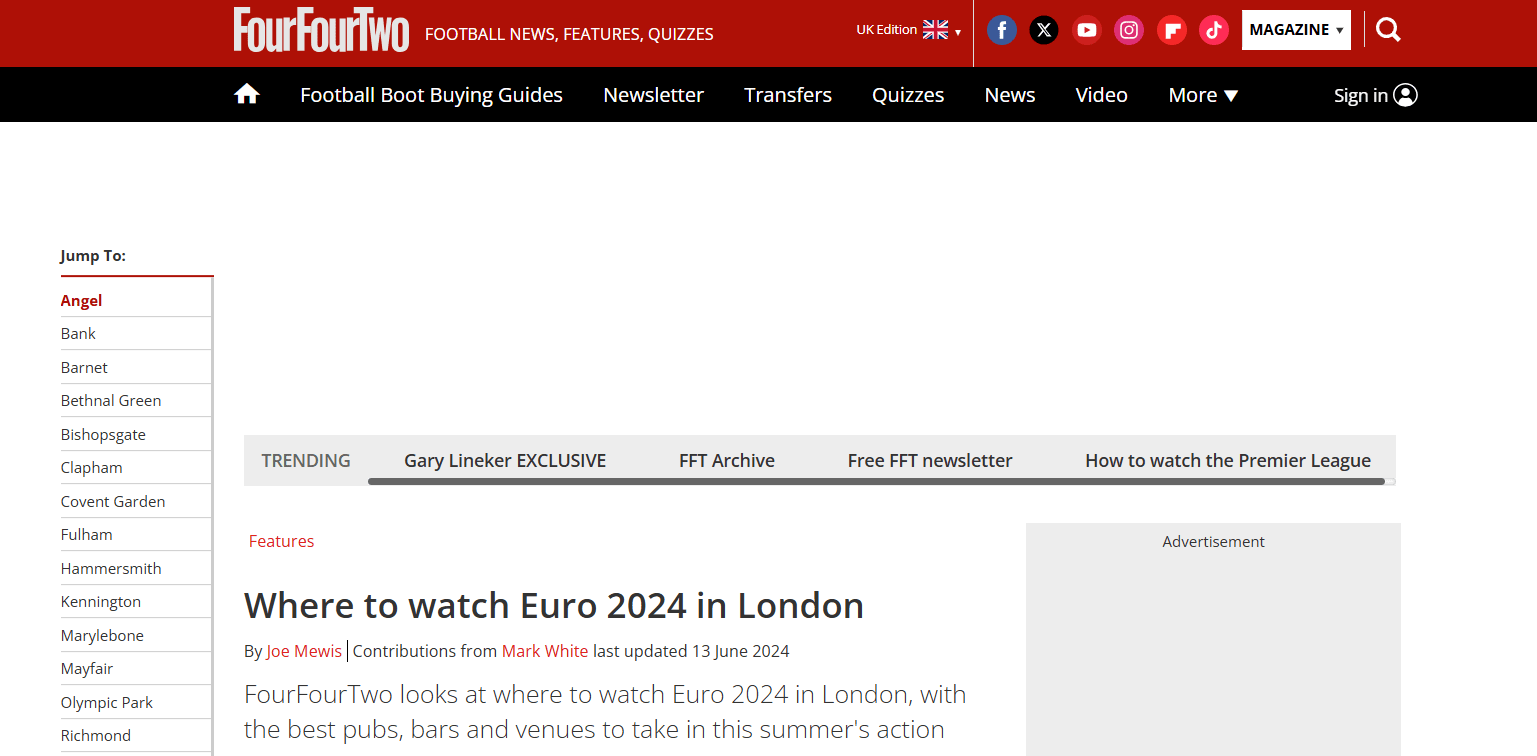Image resolution: width=1537 pixels, height=756 pixels.
Task: Expand the UK Edition selector
Action: tap(907, 30)
